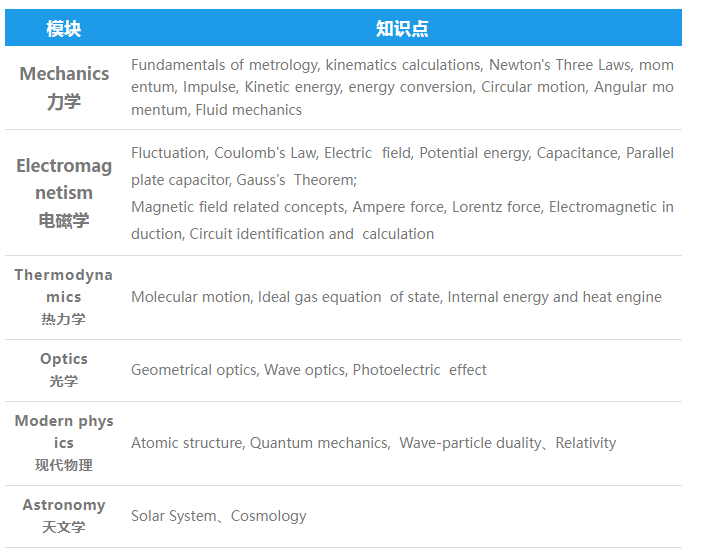Click the word Cosmology
The width and height of the screenshot is (703, 560).
tap(269, 516)
